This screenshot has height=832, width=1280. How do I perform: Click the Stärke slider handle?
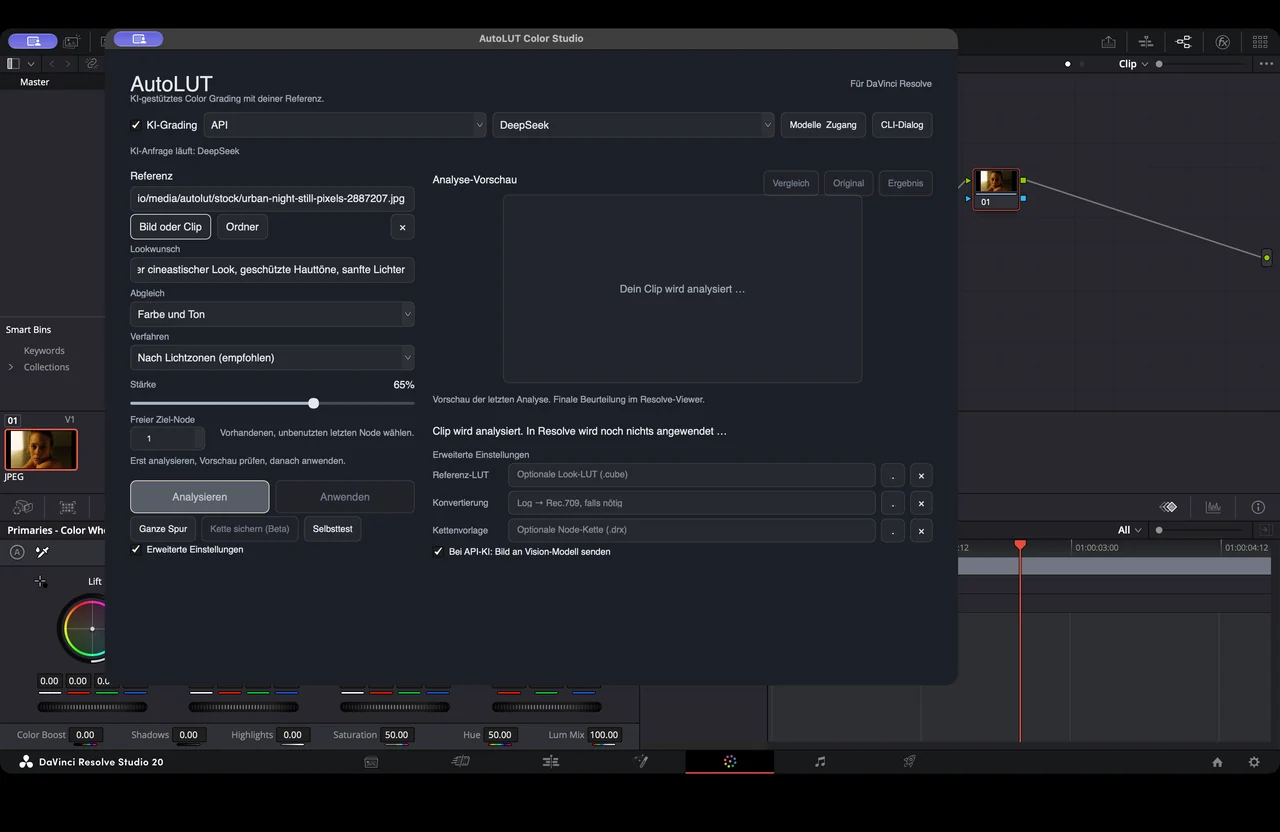pos(314,403)
